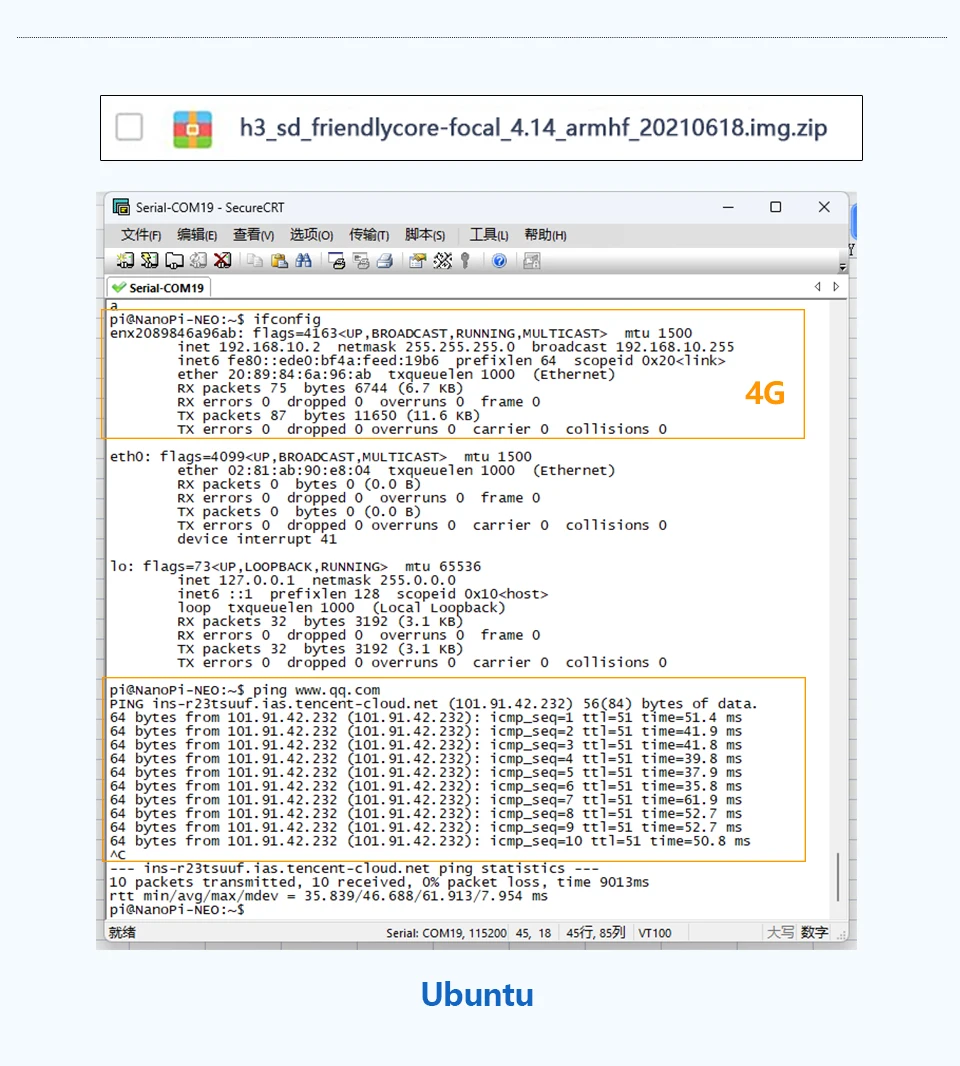Viewport: 960px width, 1066px height.
Task: Open the 编辑(E) menu
Action: 197,235
